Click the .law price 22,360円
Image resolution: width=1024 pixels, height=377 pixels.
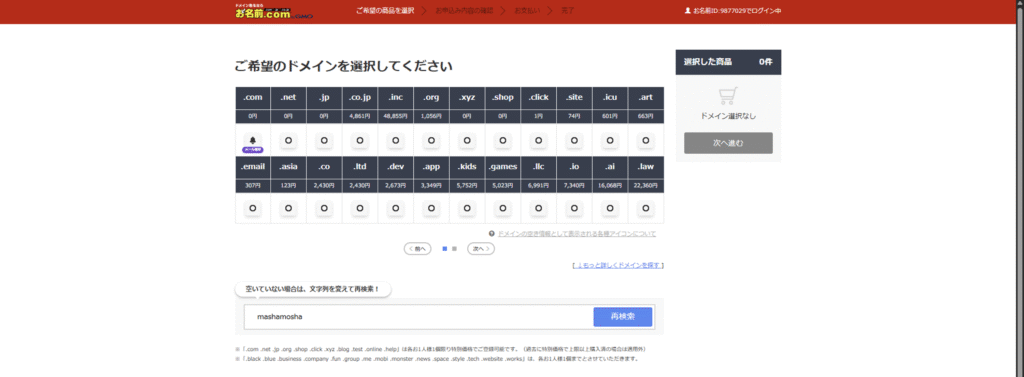[645, 185]
